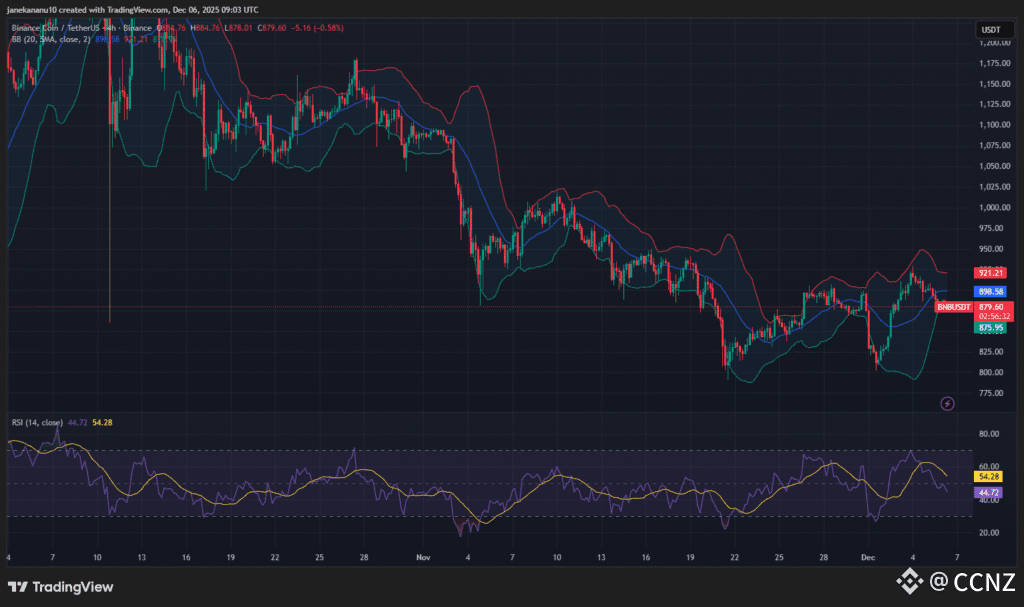
Task: Click the purple 44.72 RSI value label
Action: point(990,494)
